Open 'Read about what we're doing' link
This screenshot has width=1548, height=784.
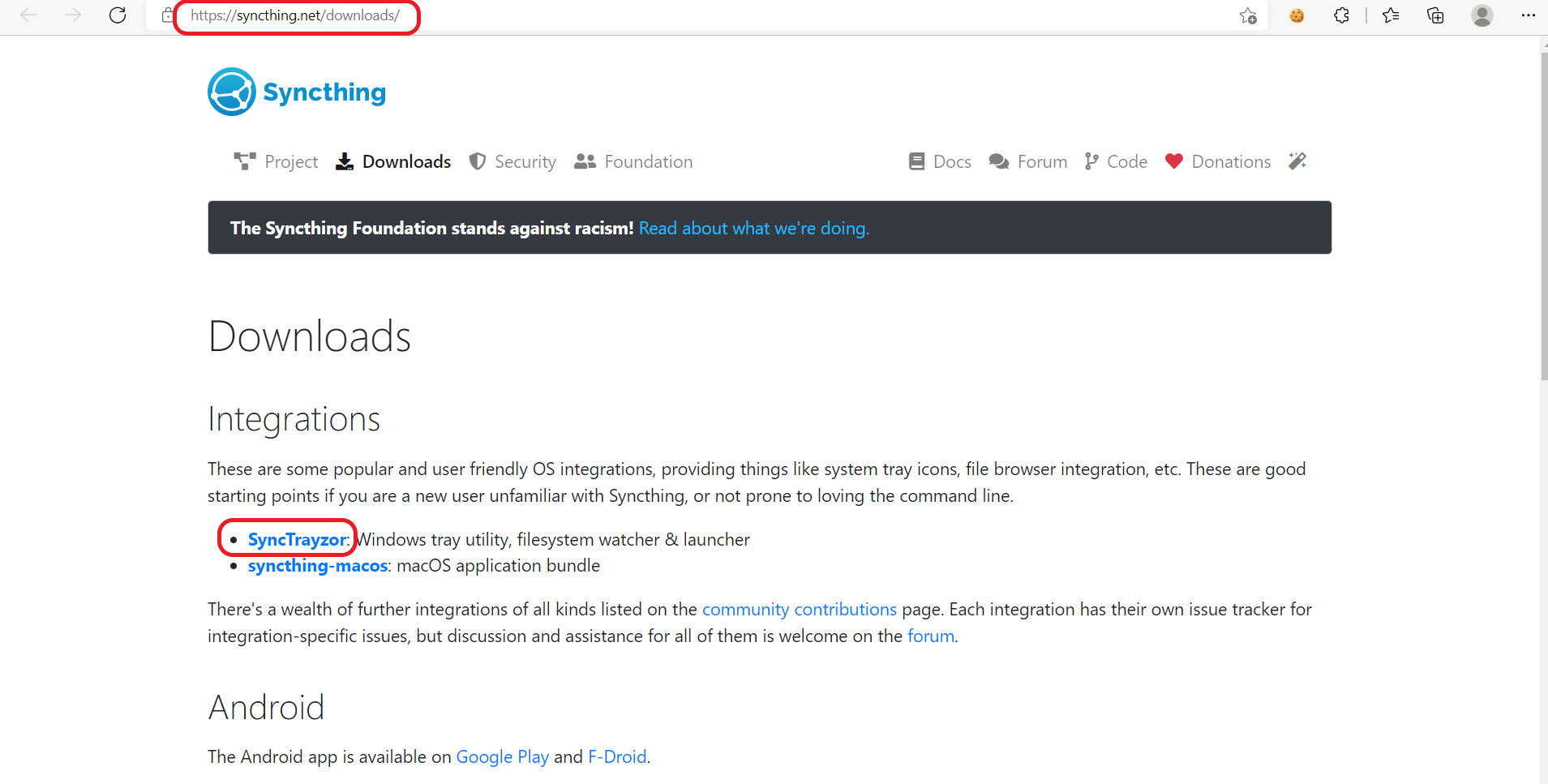click(x=754, y=228)
